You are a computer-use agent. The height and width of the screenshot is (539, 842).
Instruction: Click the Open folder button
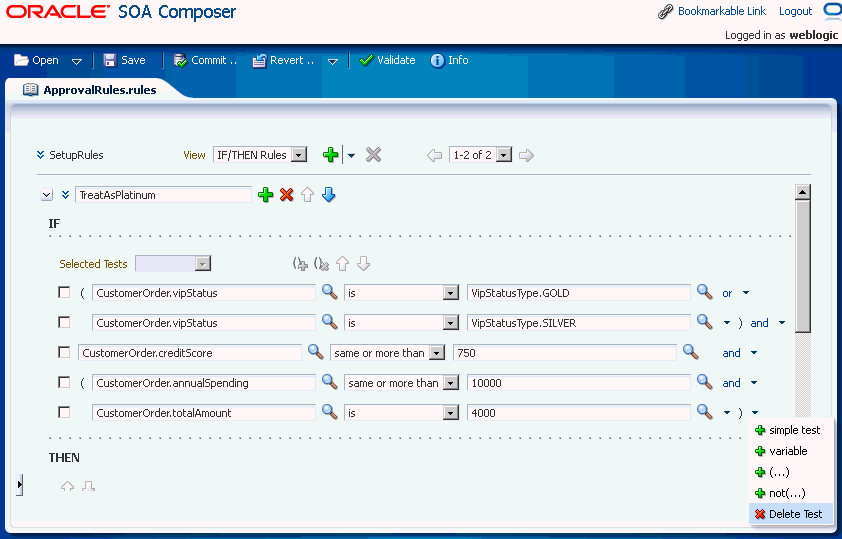(x=37, y=60)
